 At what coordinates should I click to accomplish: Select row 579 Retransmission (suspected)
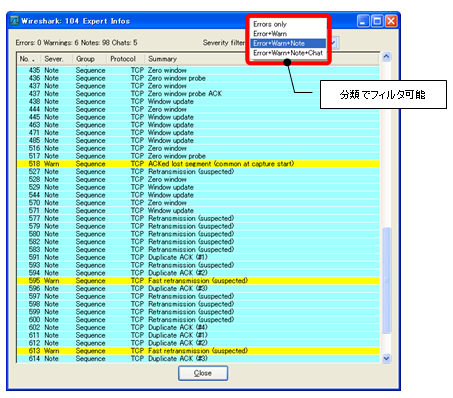click(198, 226)
